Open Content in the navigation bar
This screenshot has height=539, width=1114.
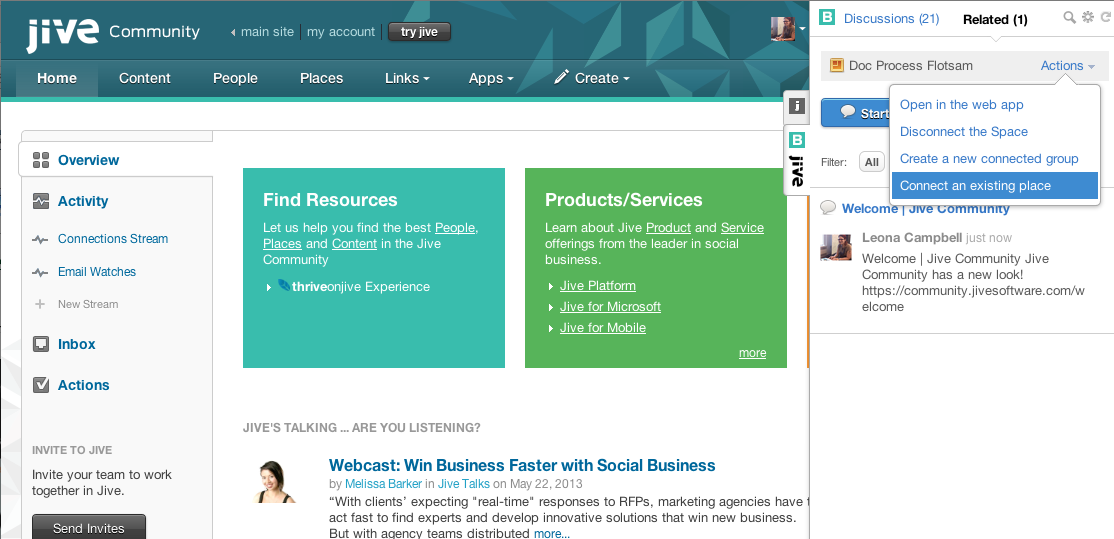click(x=145, y=78)
